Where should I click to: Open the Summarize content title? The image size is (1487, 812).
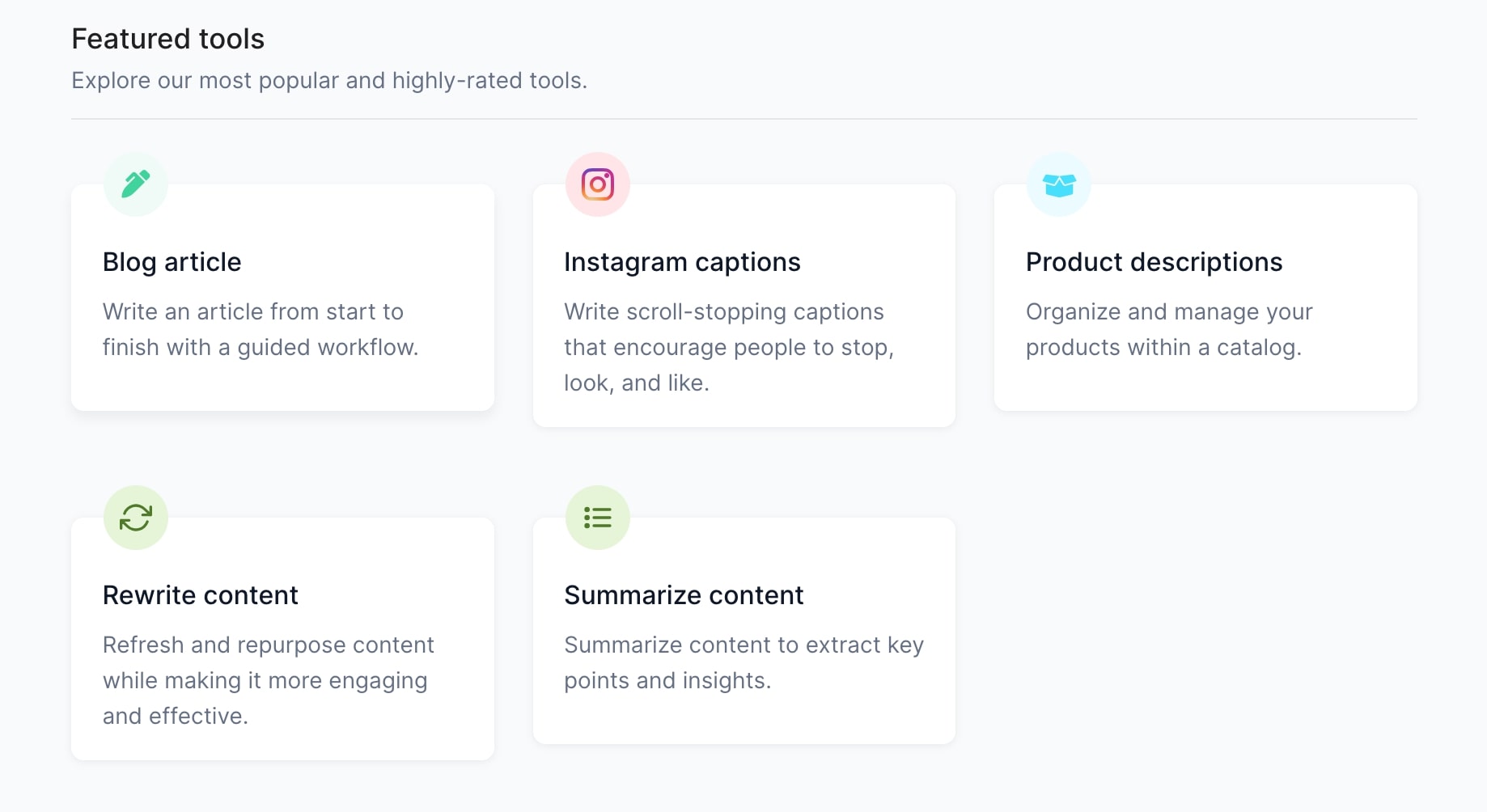[684, 595]
